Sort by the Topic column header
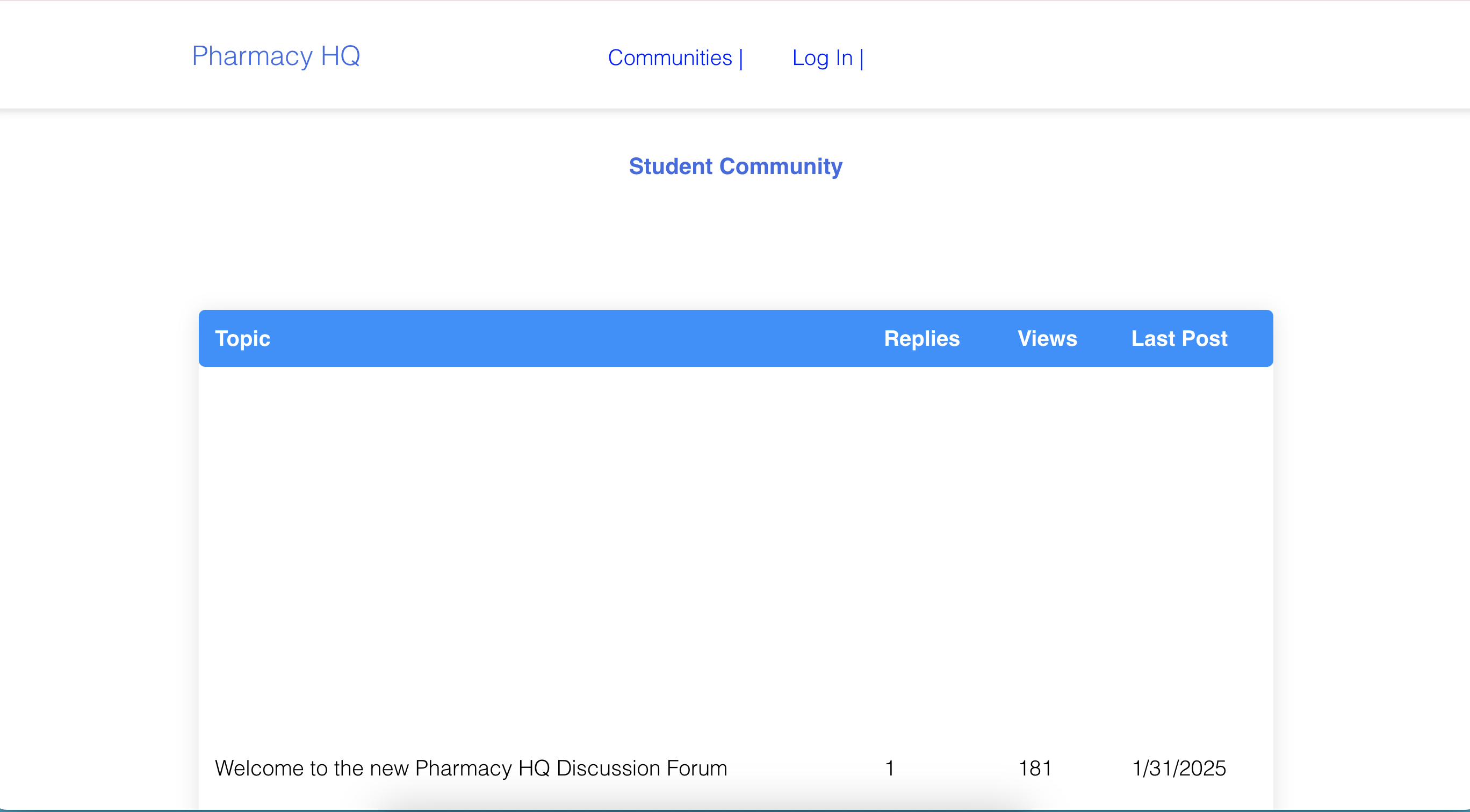This screenshot has width=1470, height=812. 242,338
